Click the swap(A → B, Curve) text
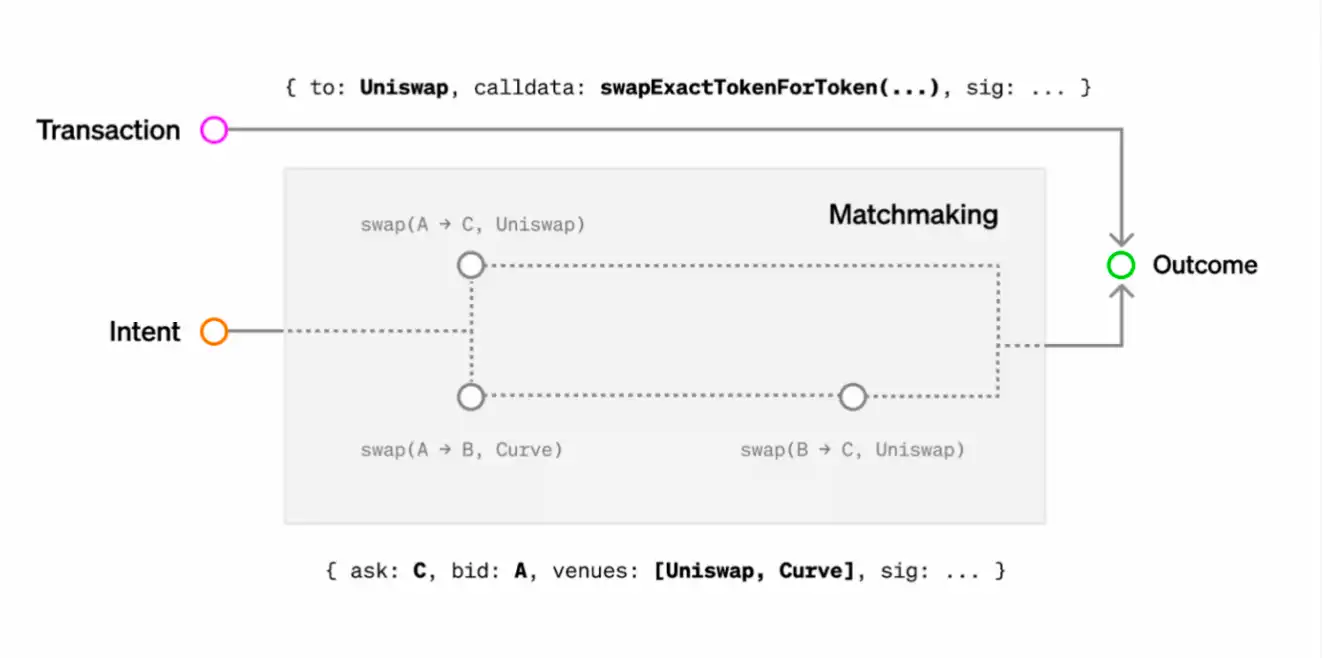This screenshot has width=1344, height=658. pyautogui.click(x=462, y=450)
